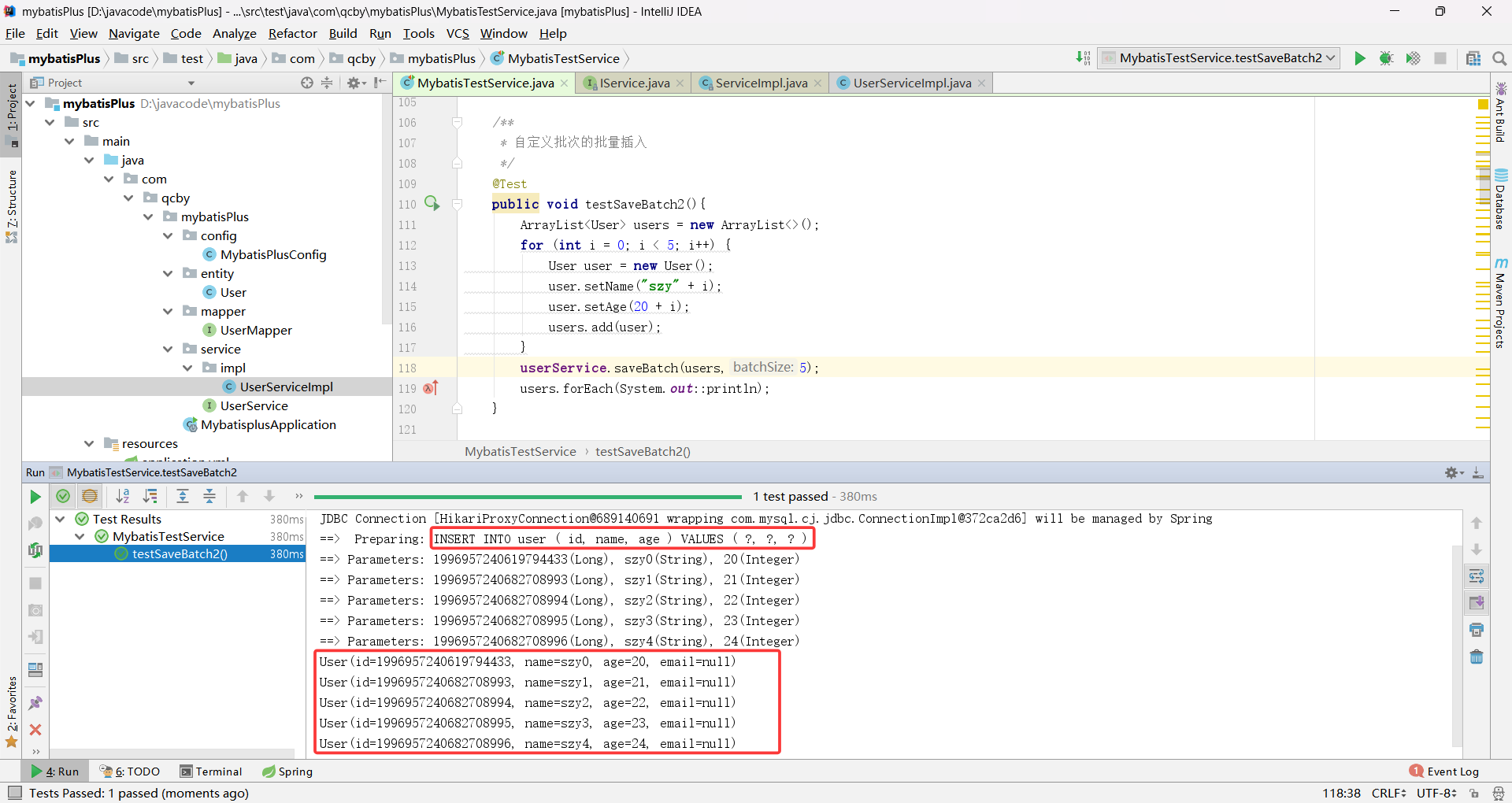This screenshot has width=1512, height=803.
Task: Click the run test gutter icon
Action: [432, 203]
